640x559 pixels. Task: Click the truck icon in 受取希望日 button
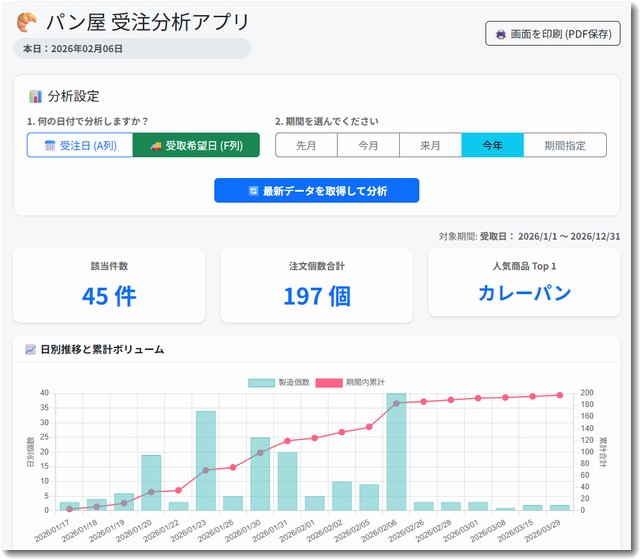click(156, 146)
